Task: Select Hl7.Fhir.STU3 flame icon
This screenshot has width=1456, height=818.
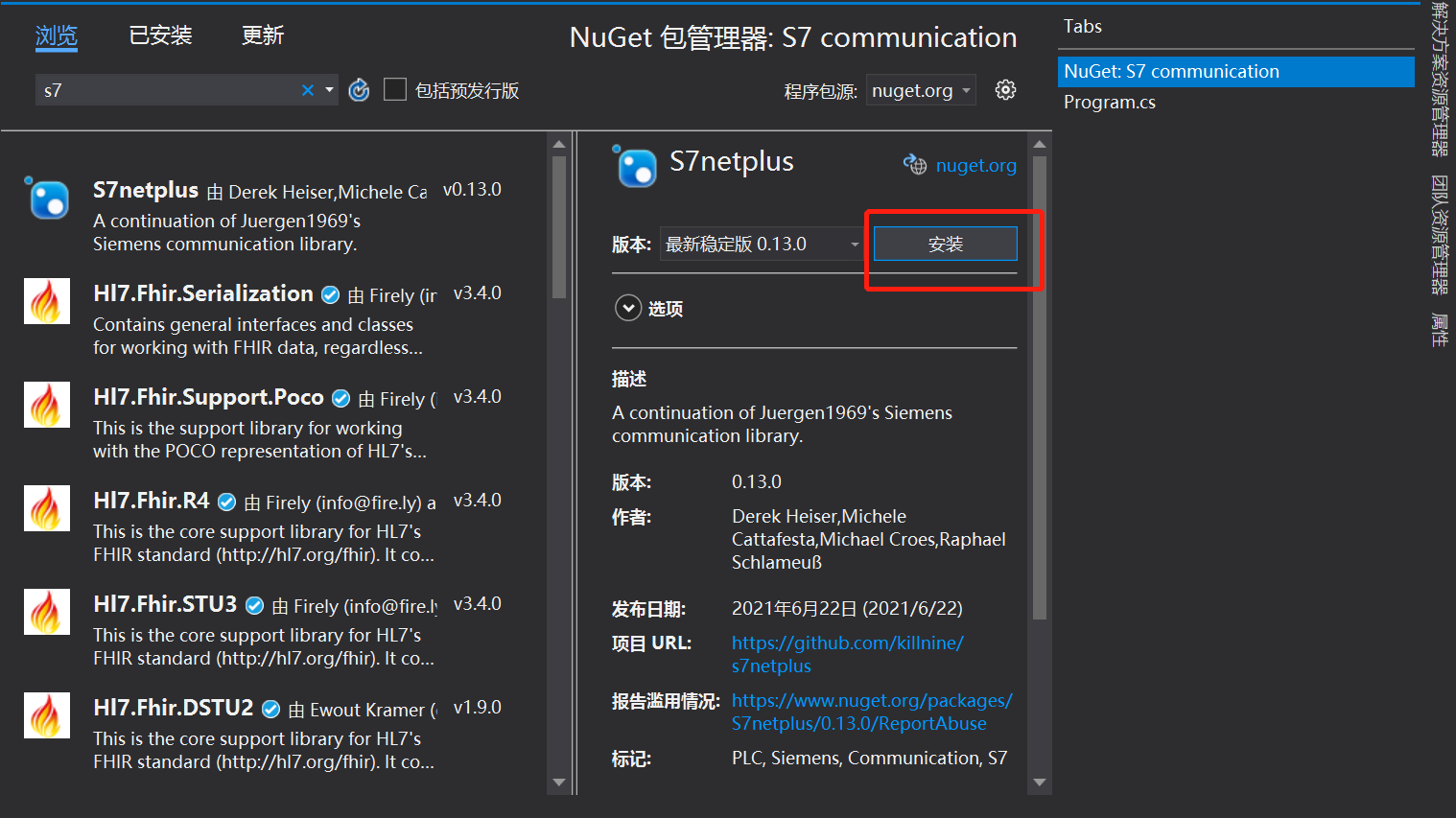Action: 47,612
